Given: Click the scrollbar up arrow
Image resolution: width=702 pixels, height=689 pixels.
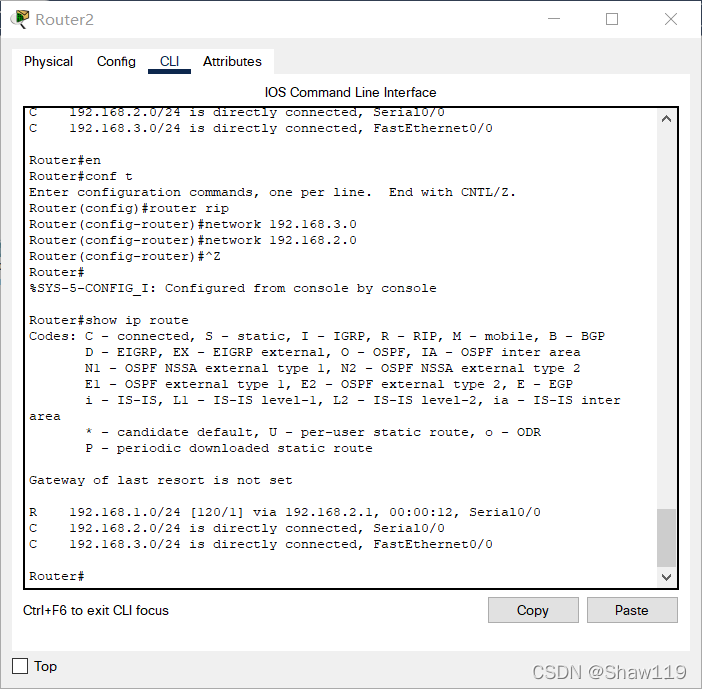Looking at the screenshot, I should (666, 119).
